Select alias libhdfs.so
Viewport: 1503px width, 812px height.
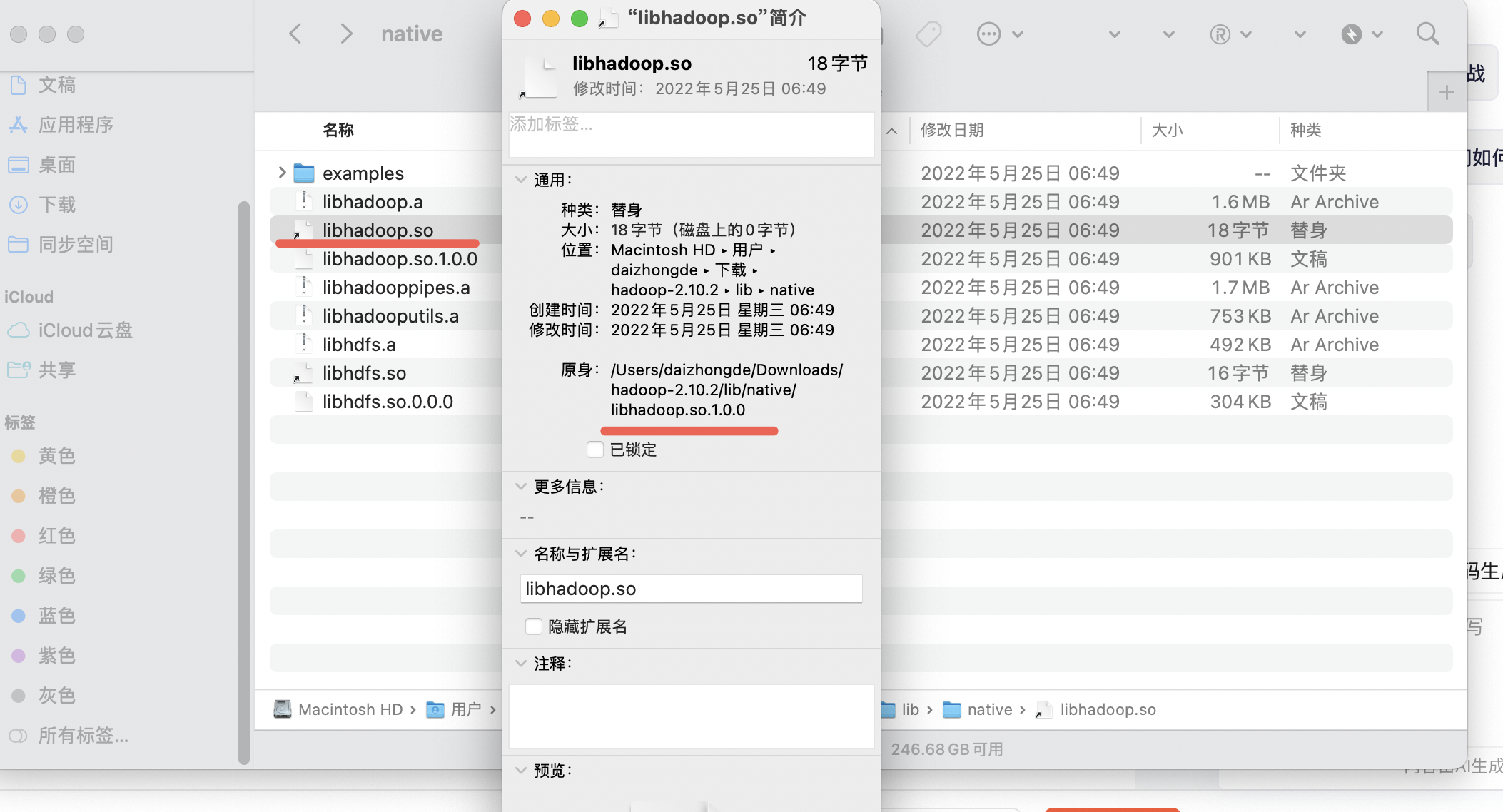(x=364, y=373)
